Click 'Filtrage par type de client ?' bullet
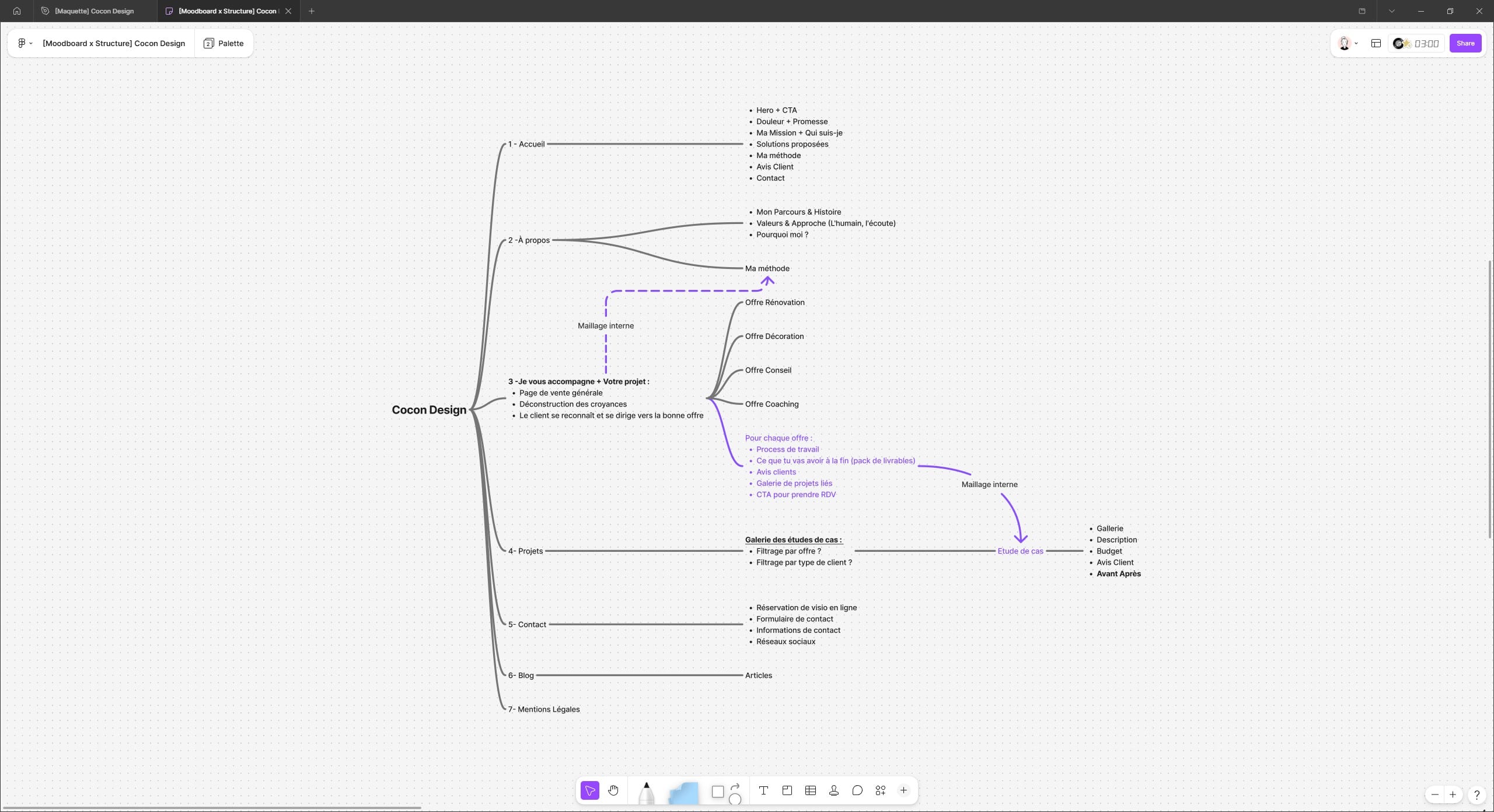The width and height of the screenshot is (1494, 812). (x=804, y=562)
